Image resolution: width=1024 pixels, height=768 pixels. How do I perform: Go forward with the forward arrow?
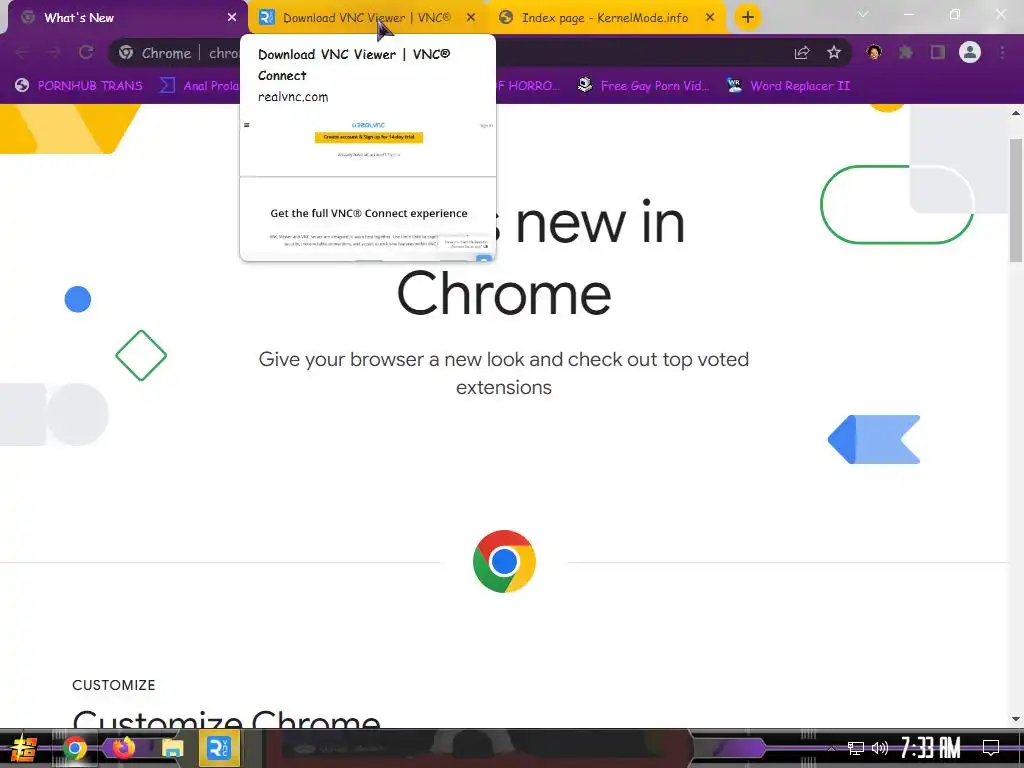click(x=54, y=53)
